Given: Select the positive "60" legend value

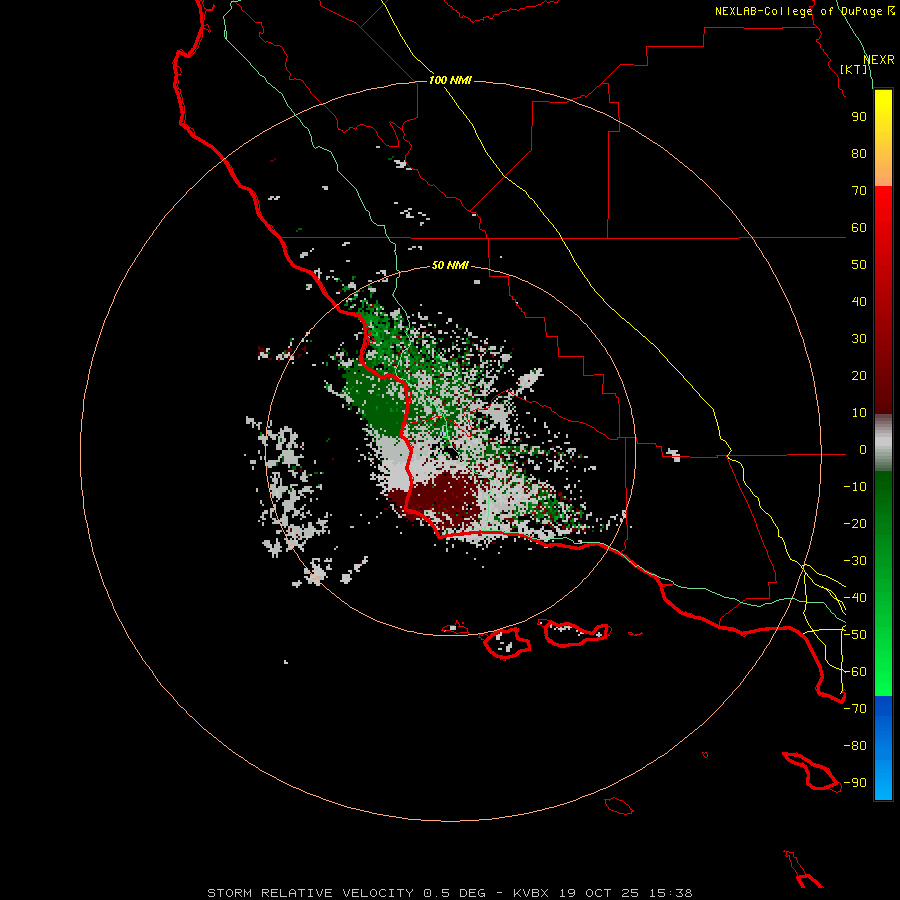Looking at the screenshot, I should point(859,228).
